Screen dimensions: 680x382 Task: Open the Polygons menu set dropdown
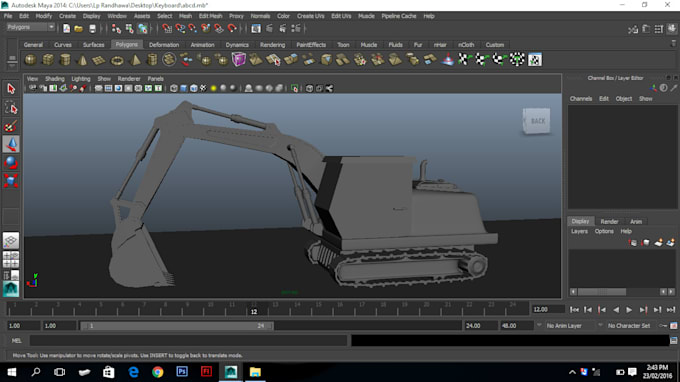(31, 27)
